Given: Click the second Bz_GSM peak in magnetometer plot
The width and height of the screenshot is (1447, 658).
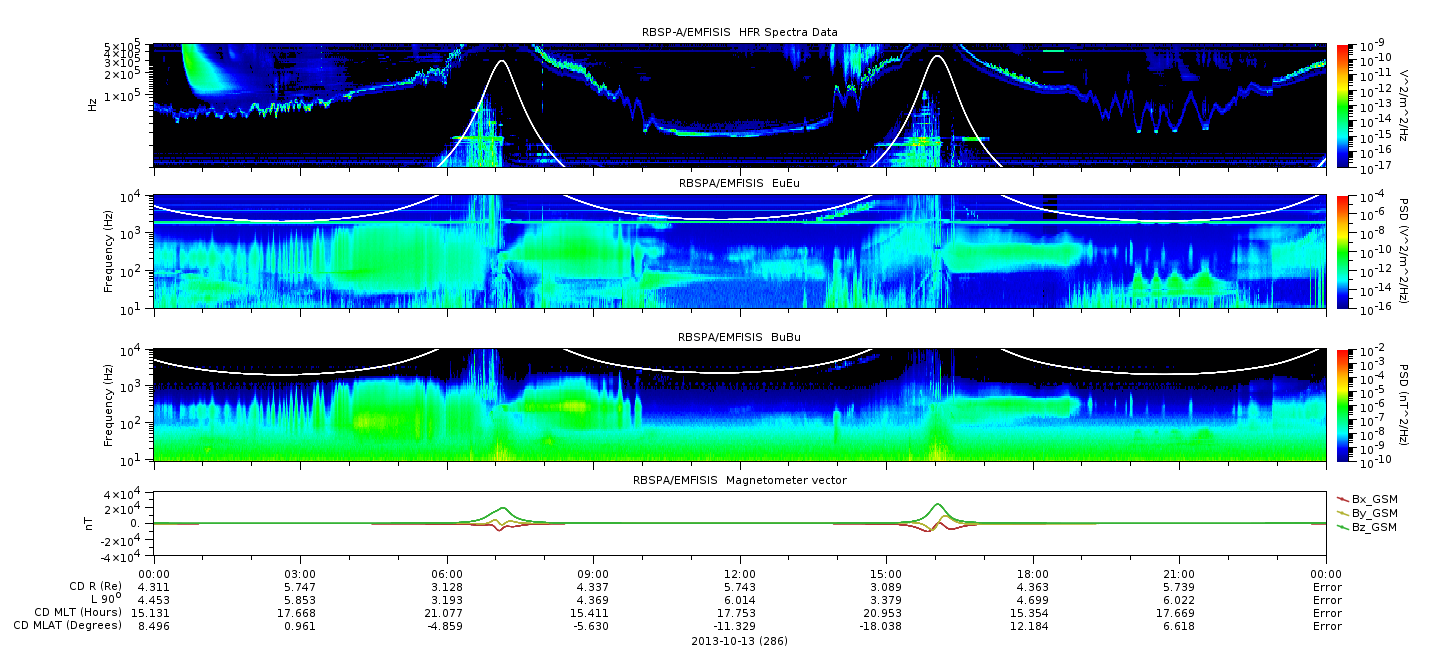Looking at the screenshot, I should pyautogui.click(x=938, y=504).
